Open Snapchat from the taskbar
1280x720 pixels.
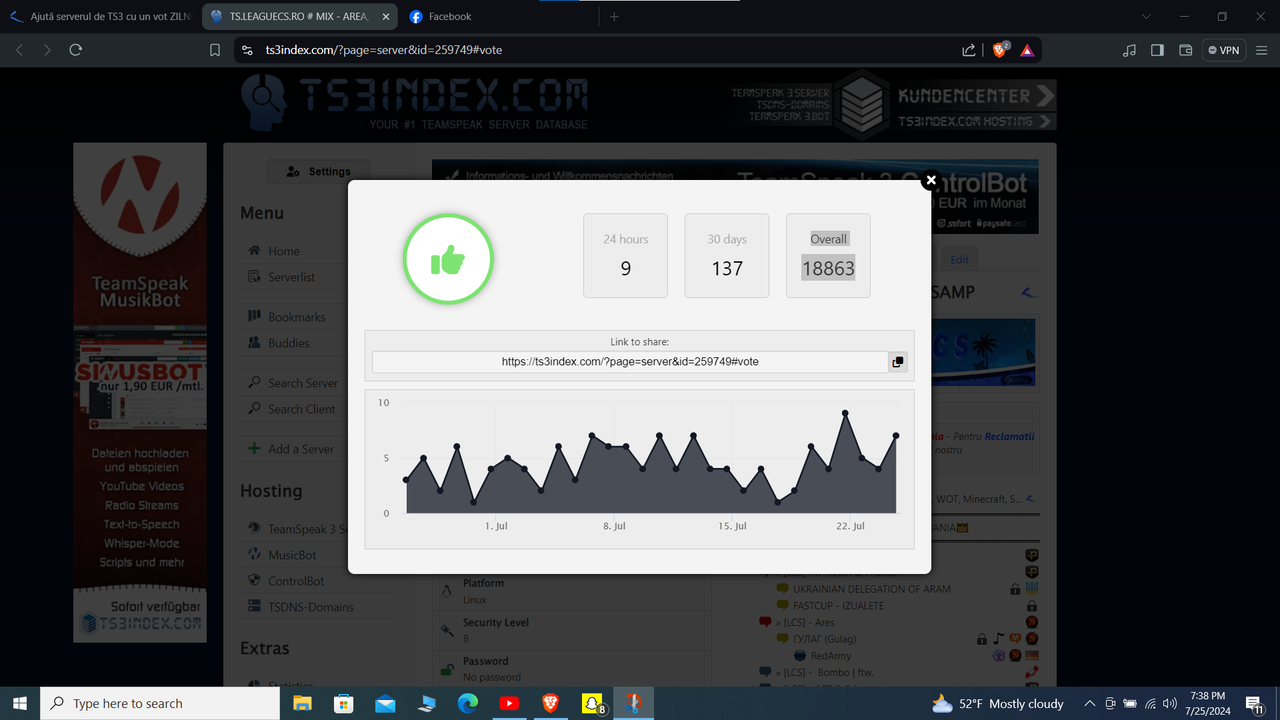point(592,704)
